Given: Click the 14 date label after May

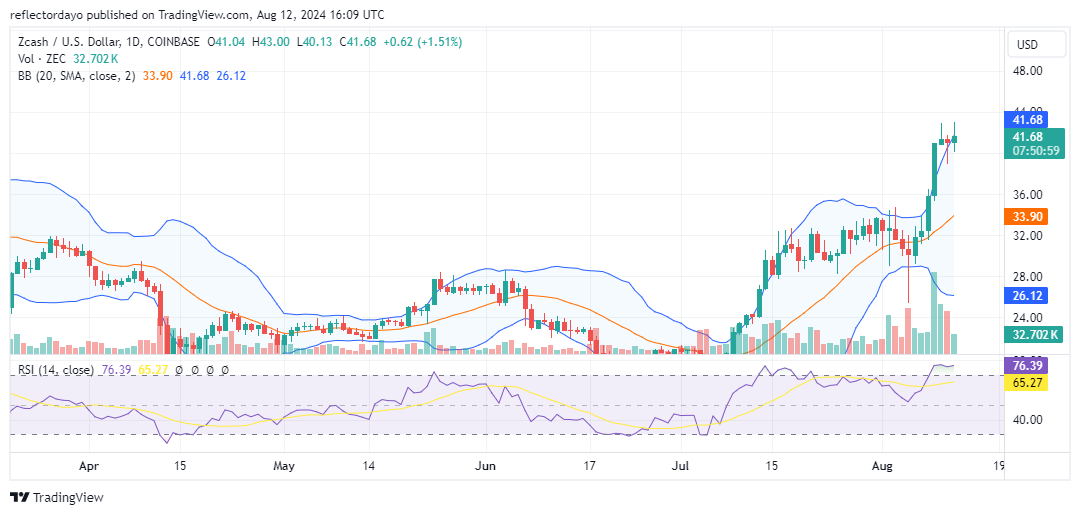Looking at the screenshot, I should (x=368, y=466).
